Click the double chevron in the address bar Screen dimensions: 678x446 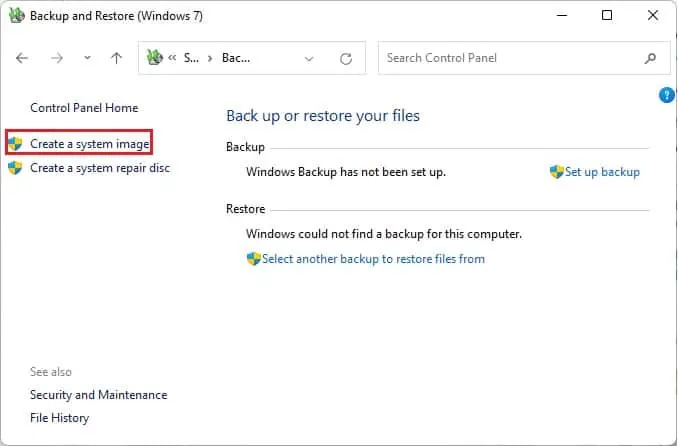coord(172,58)
